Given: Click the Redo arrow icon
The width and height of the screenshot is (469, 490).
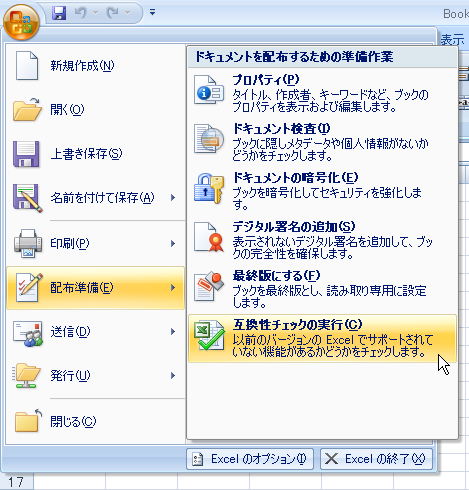Looking at the screenshot, I should (113, 13).
